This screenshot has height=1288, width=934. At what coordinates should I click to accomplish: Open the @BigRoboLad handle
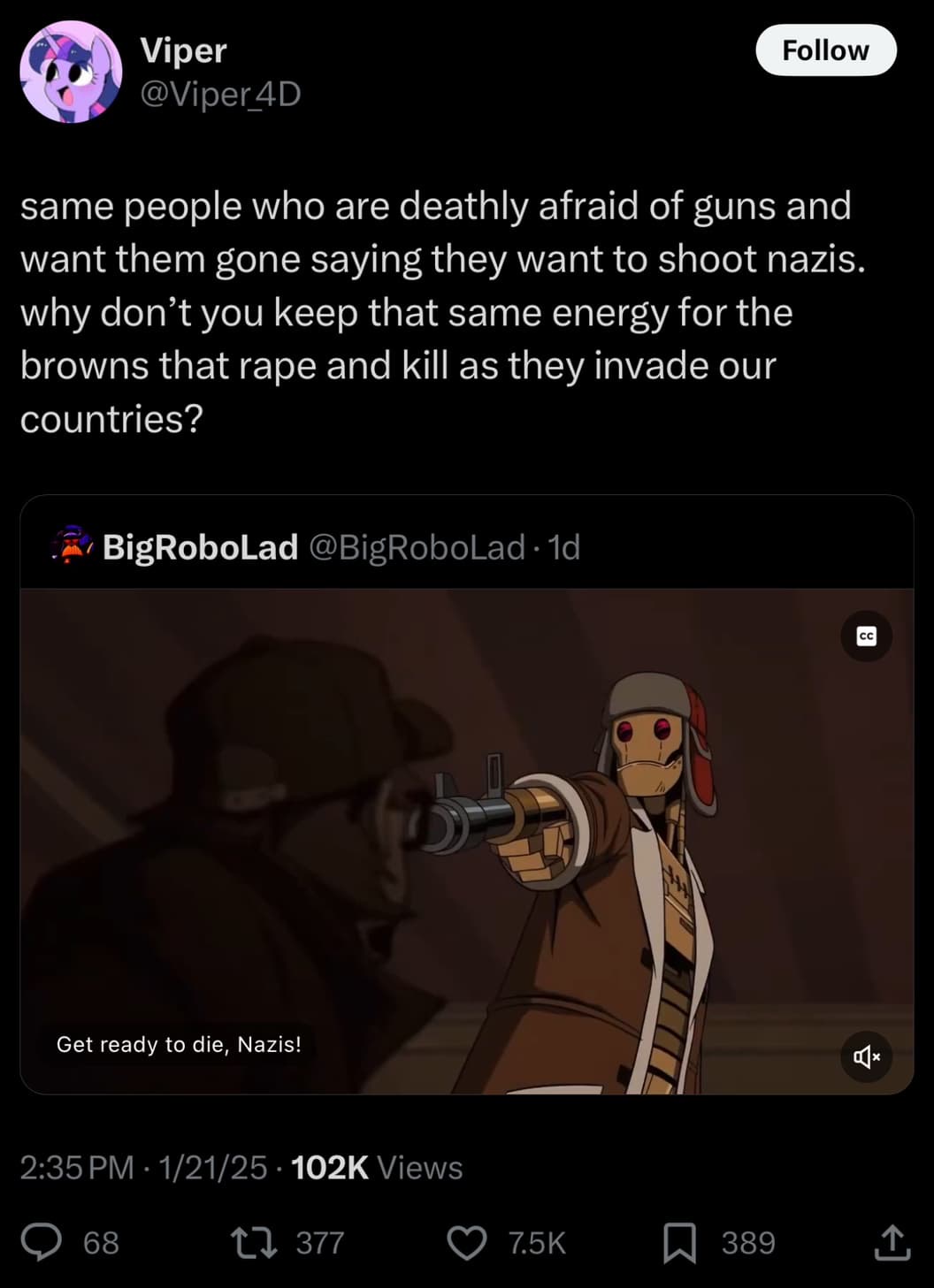click(x=417, y=547)
